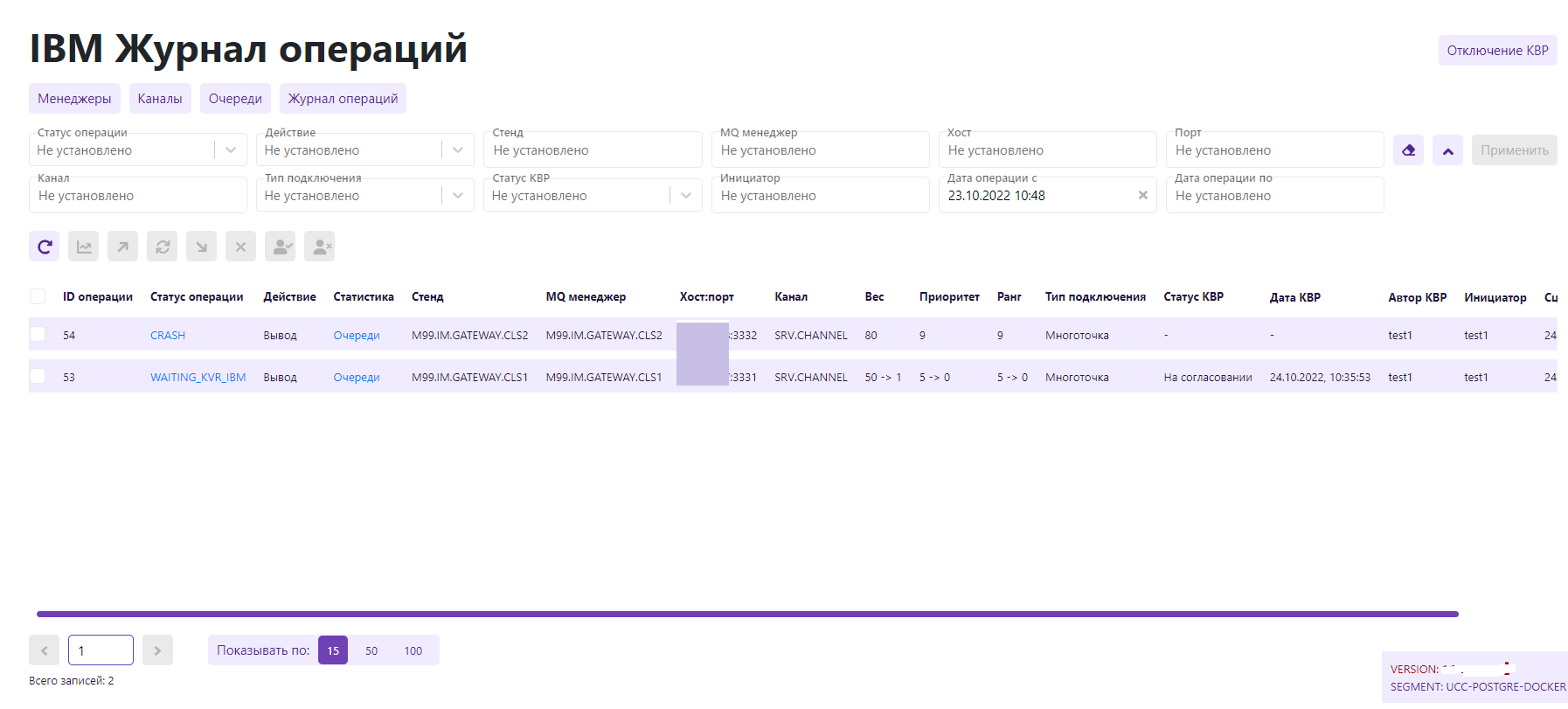Expand the 'Тип подключения' dropdown
1568x709 pixels.
458,196
